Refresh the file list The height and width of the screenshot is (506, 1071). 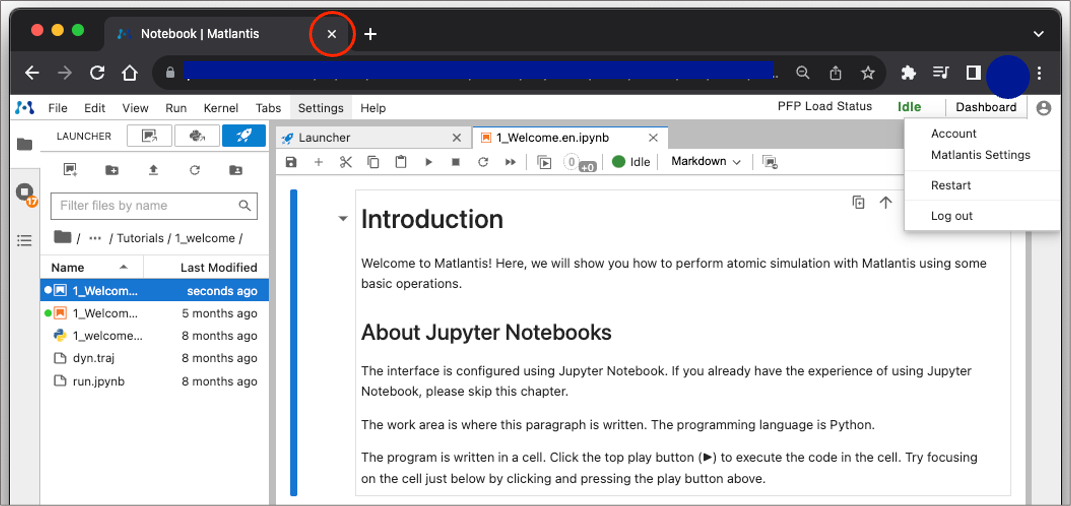[x=195, y=171]
